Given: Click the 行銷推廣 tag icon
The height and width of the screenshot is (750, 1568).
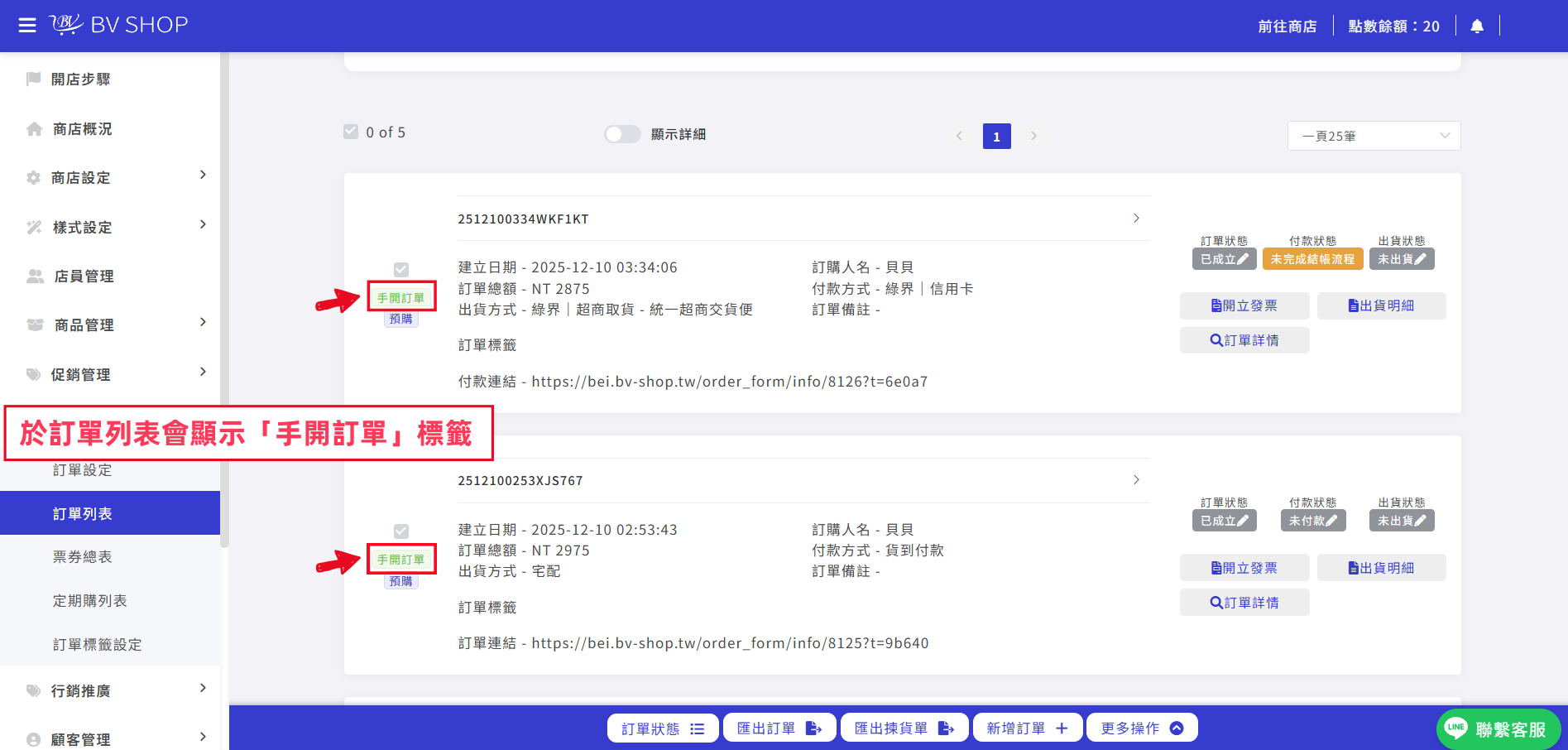Looking at the screenshot, I should click(x=34, y=690).
